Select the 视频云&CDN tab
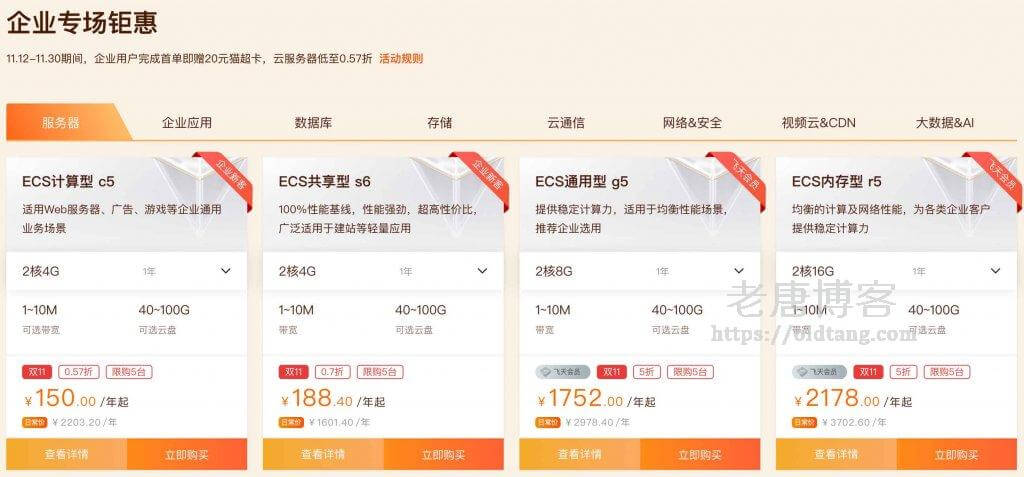This screenshot has width=1024, height=477. tap(818, 123)
